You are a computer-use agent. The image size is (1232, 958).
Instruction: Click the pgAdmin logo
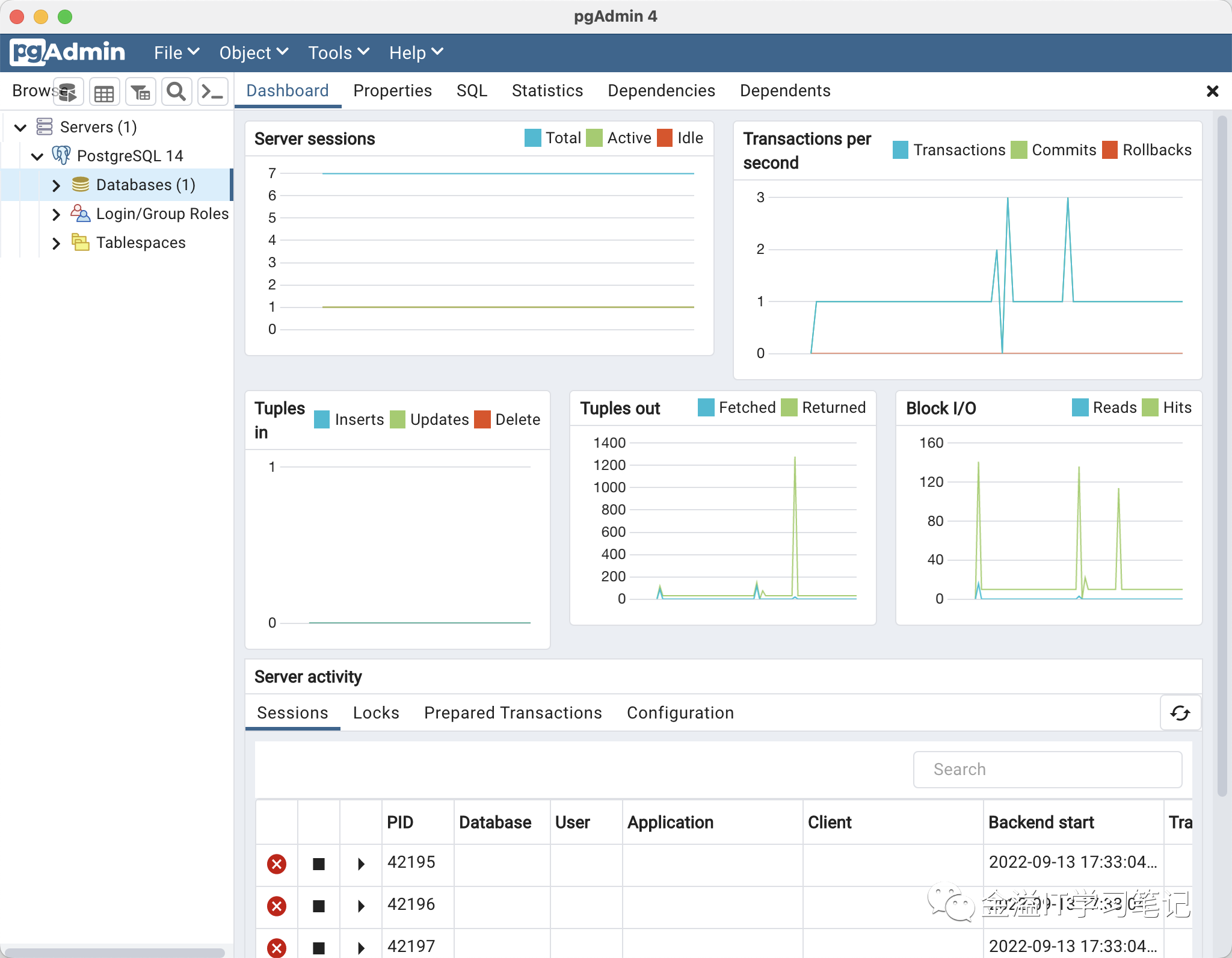(68, 52)
